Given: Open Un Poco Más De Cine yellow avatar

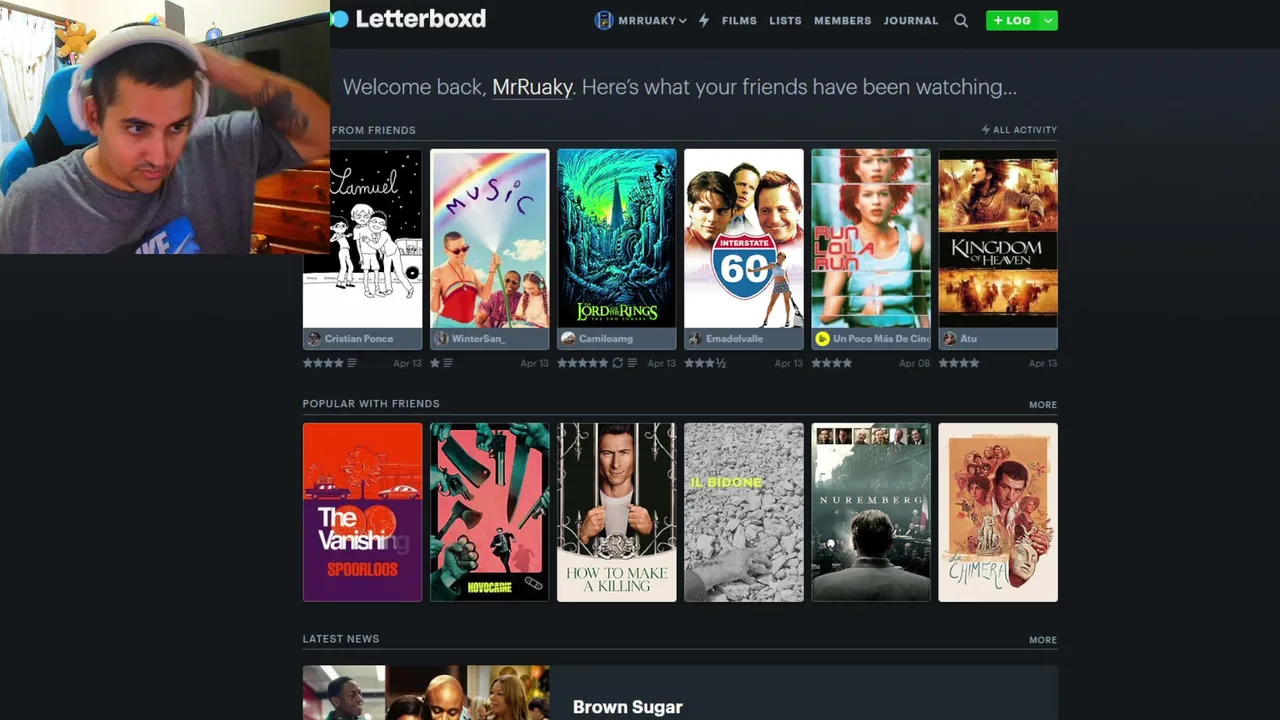Looking at the screenshot, I should click(x=822, y=339).
